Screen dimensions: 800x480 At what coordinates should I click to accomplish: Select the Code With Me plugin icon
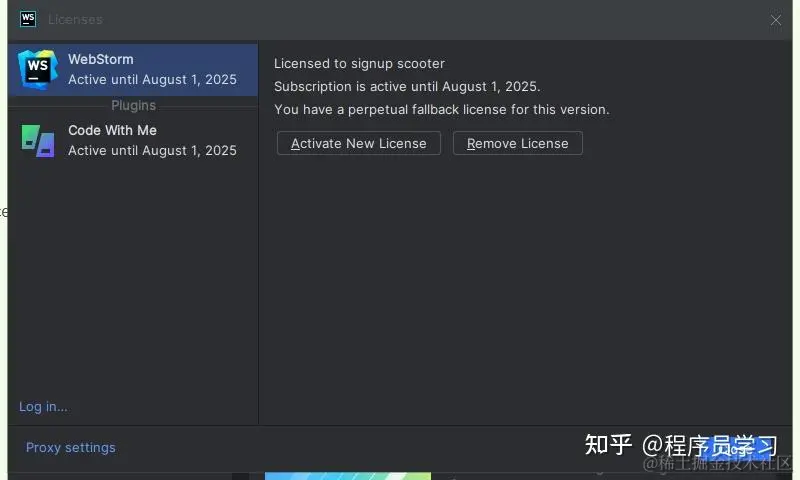pos(38,141)
